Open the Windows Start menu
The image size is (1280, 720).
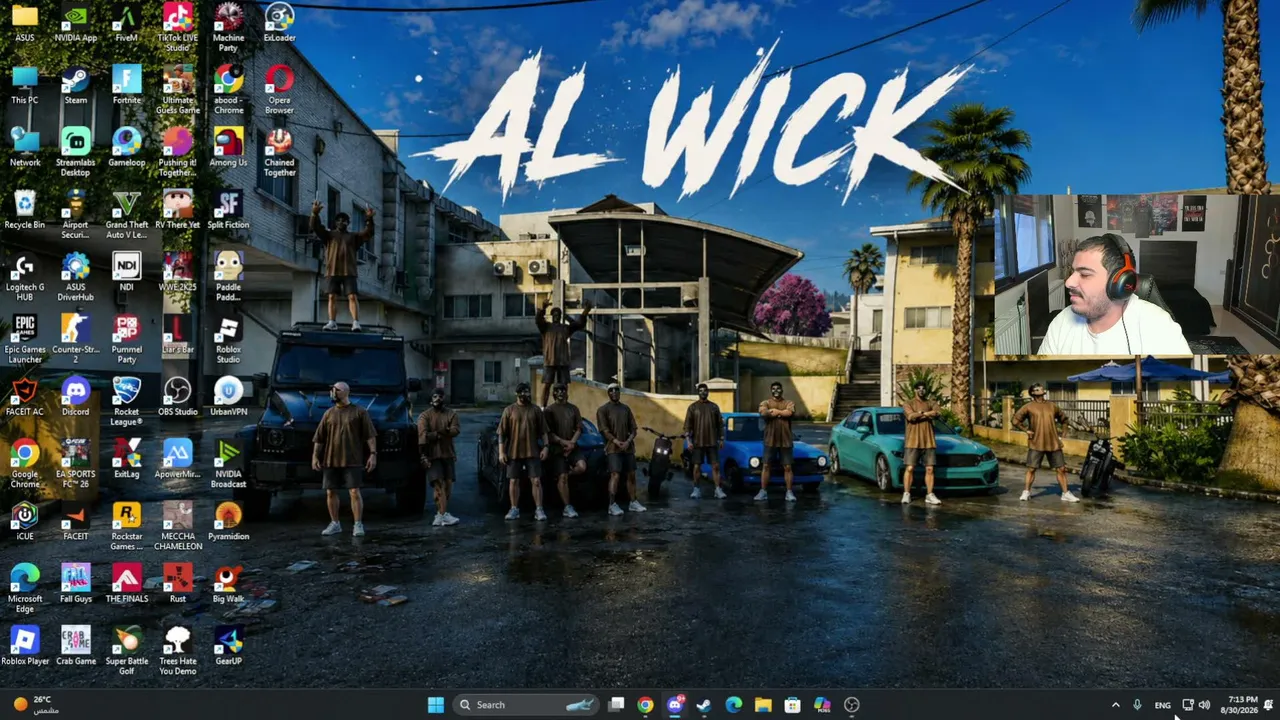click(436, 705)
